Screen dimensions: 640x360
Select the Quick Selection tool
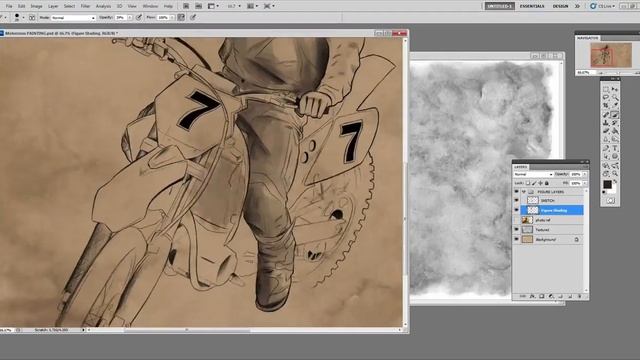(x=615, y=98)
